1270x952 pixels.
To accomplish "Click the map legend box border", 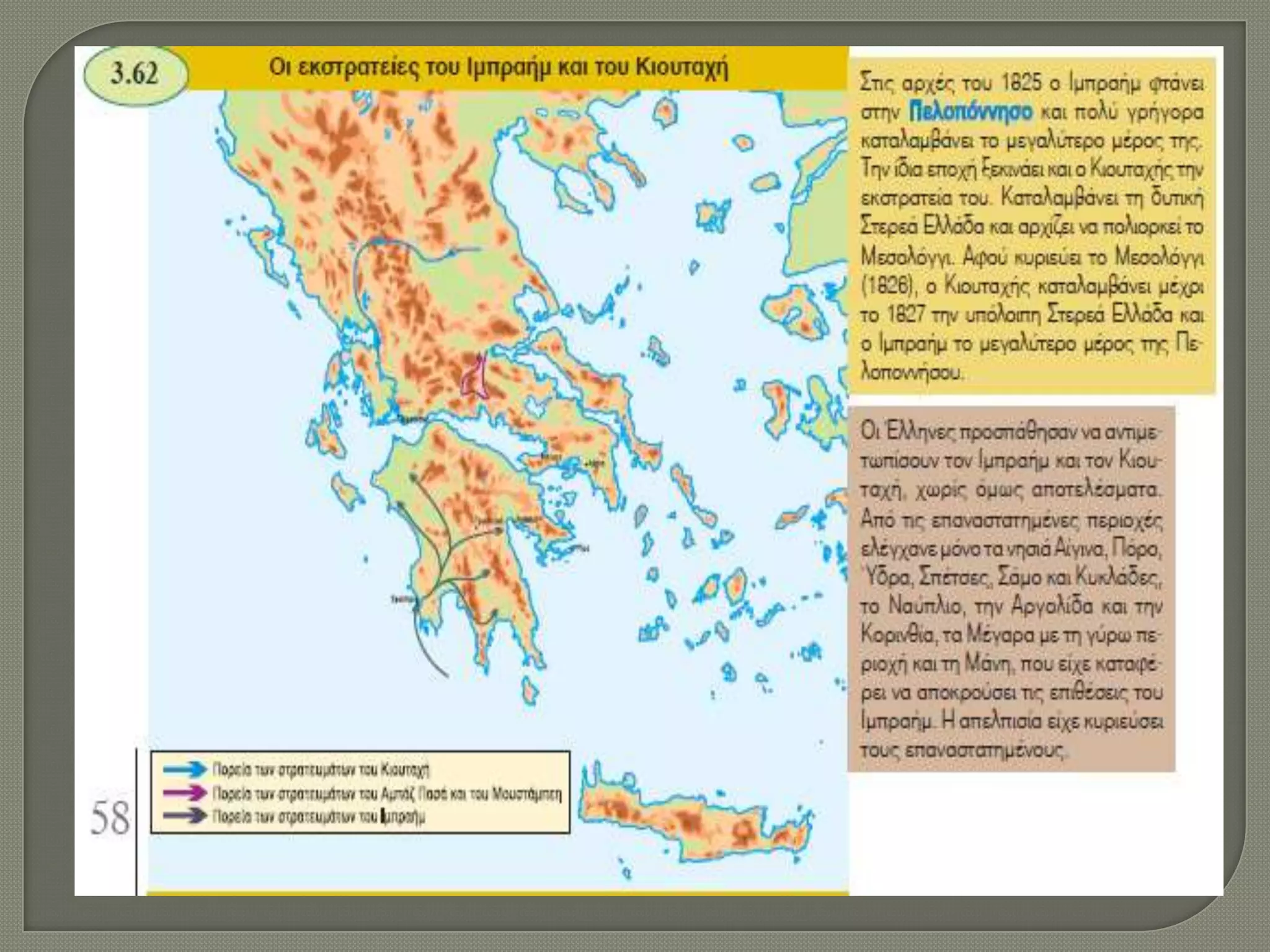I will click(x=360, y=752).
